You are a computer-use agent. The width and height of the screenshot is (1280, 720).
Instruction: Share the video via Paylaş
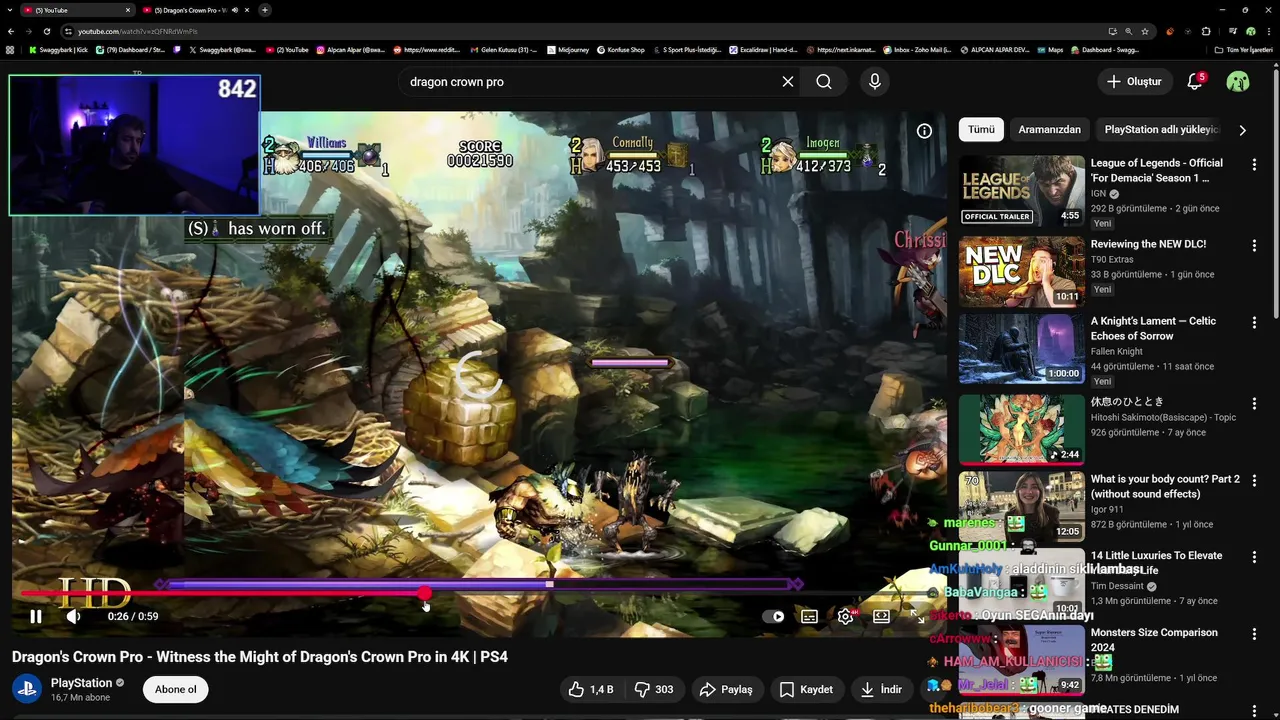click(726, 689)
